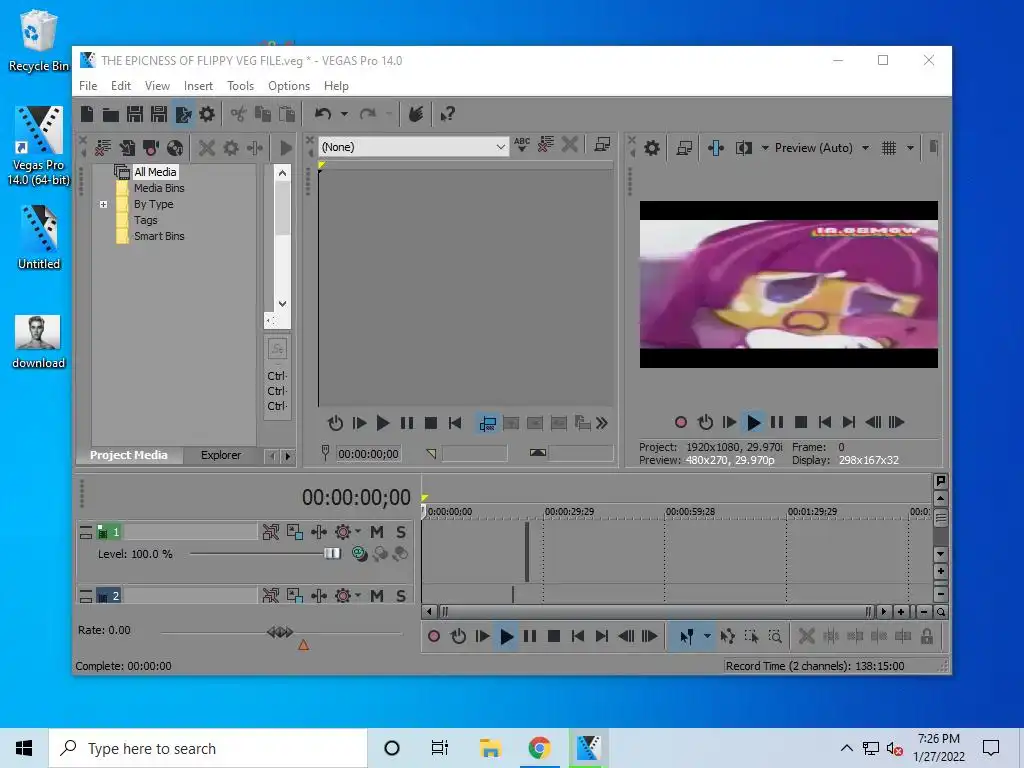Open interactive tutorials hand icon
The width and height of the screenshot is (1024, 768).
click(415, 114)
